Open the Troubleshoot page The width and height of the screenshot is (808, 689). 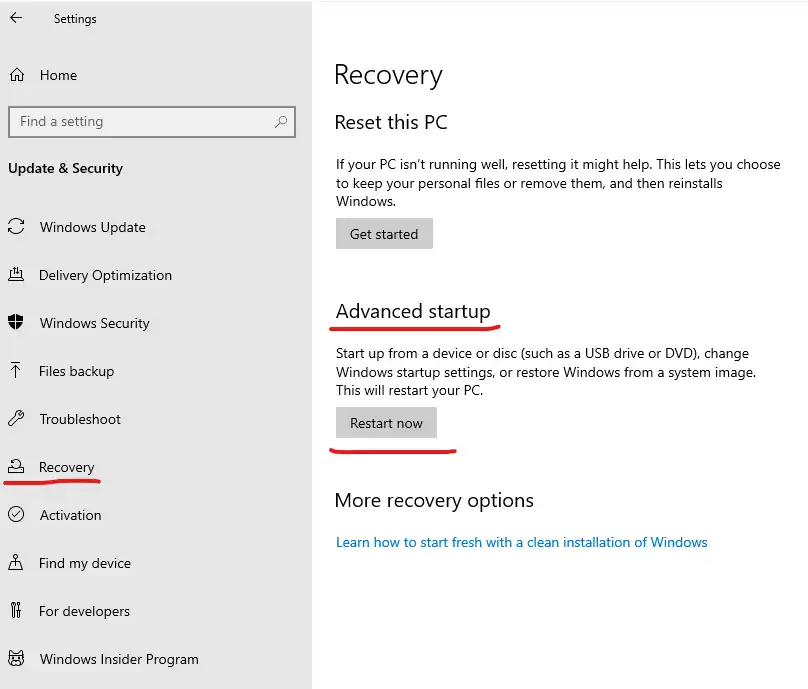click(80, 419)
